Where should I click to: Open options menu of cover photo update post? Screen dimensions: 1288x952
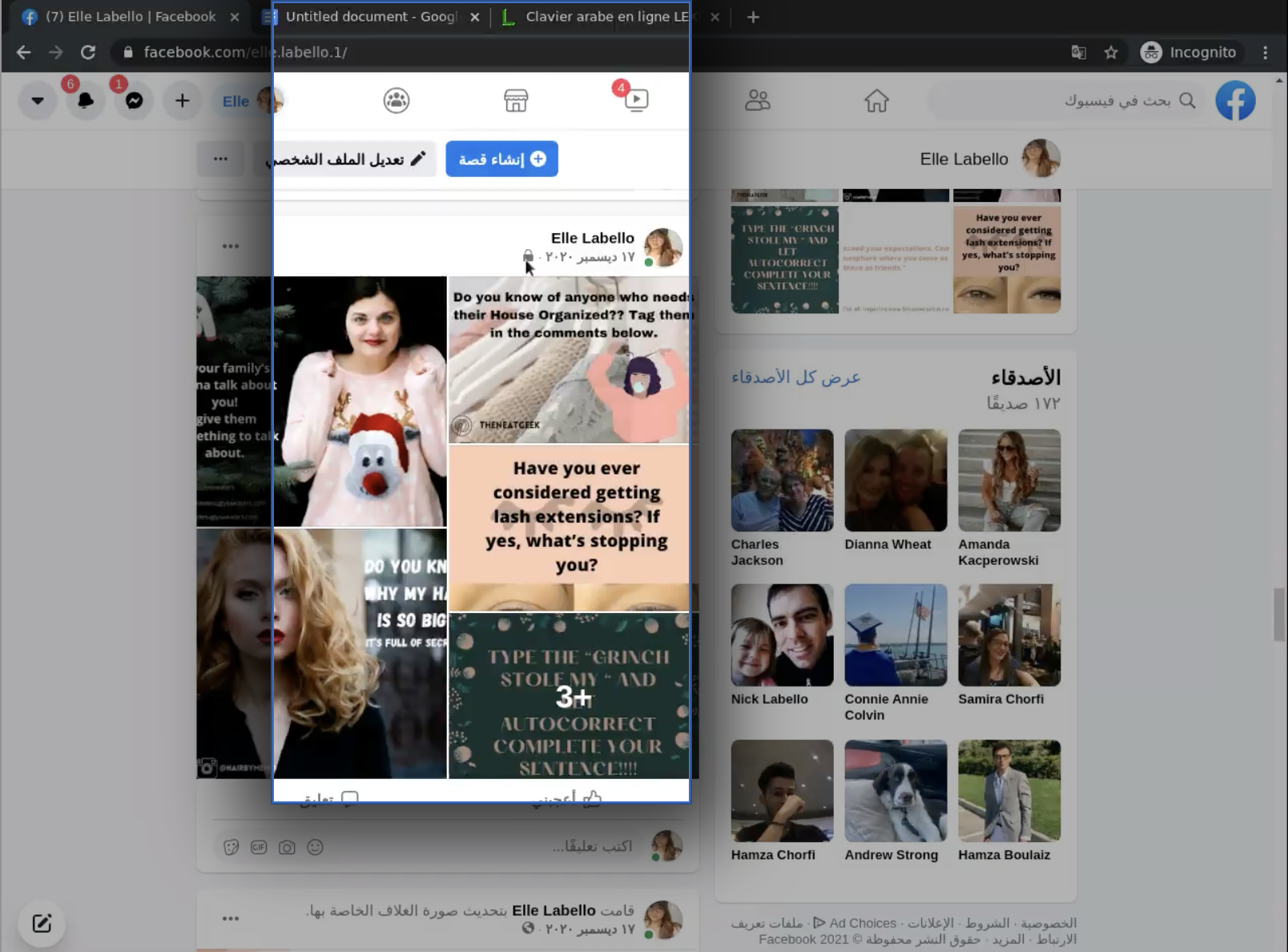(231, 918)
